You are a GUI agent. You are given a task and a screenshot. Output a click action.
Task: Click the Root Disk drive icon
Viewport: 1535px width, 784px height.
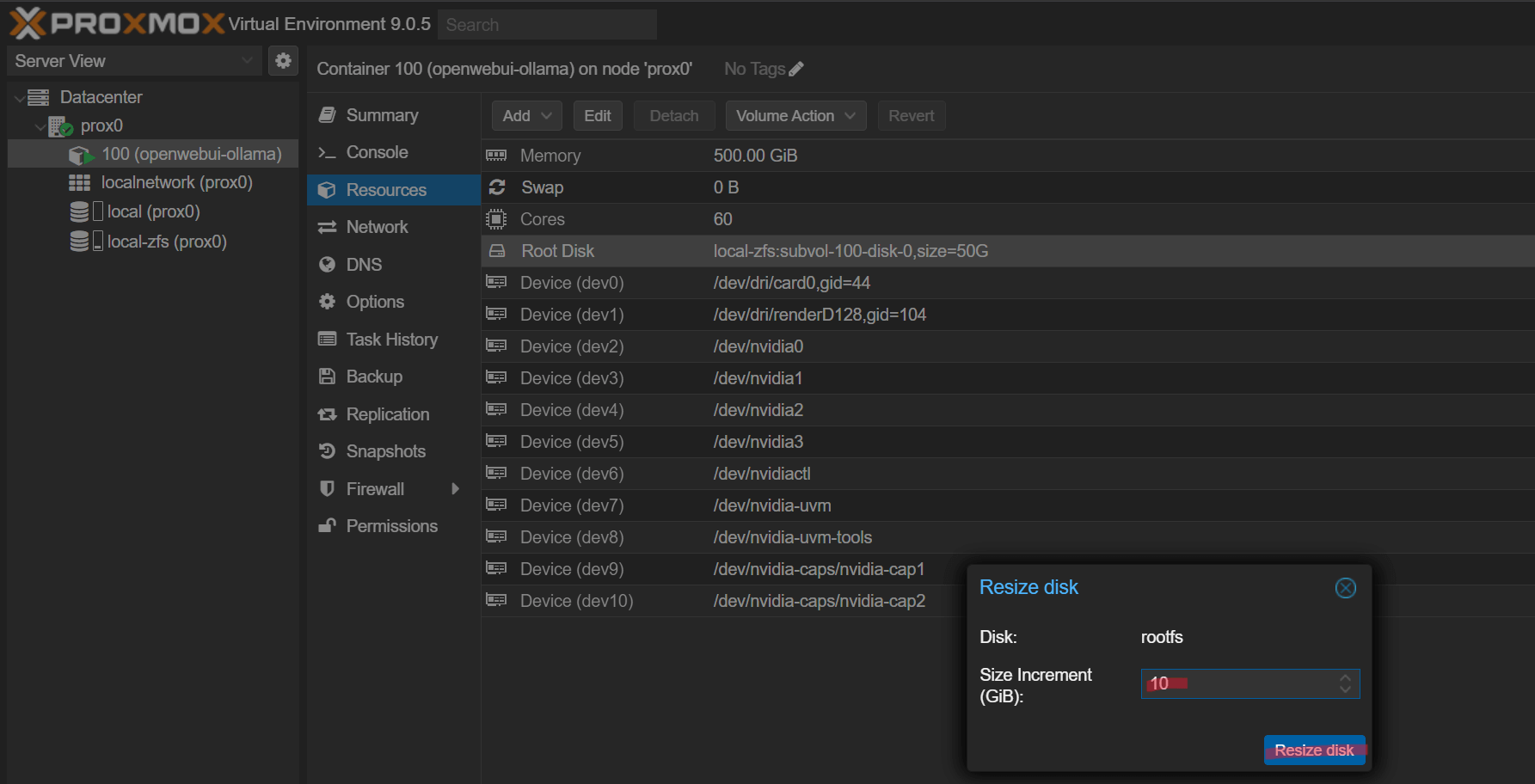[497, 251]
